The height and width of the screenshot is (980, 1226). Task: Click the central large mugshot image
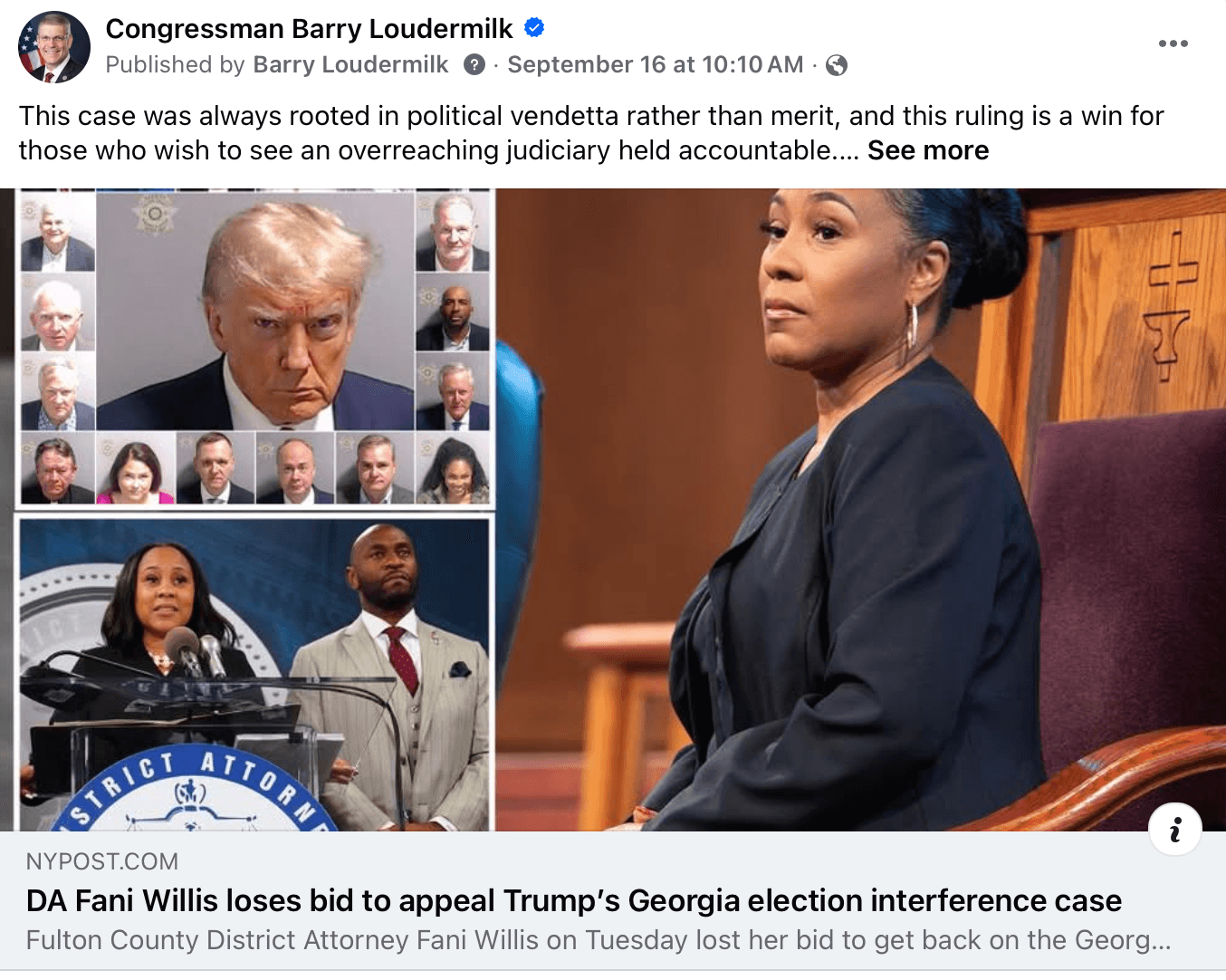254,312
